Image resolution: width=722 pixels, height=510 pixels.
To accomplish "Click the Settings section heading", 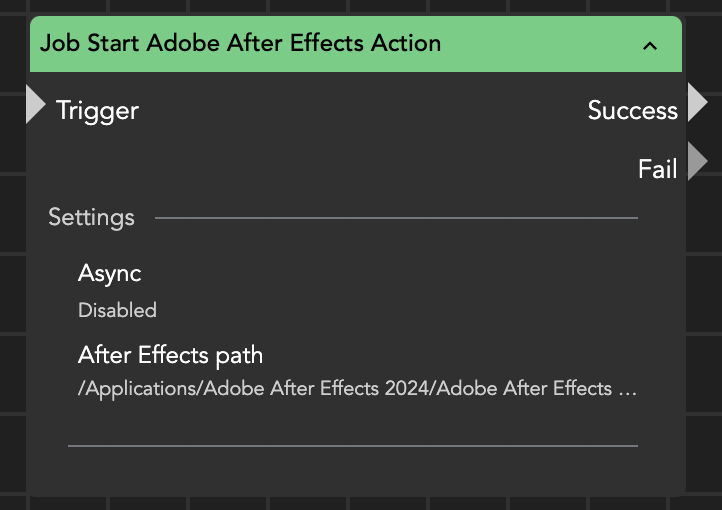I will click(x=91, y=217).
